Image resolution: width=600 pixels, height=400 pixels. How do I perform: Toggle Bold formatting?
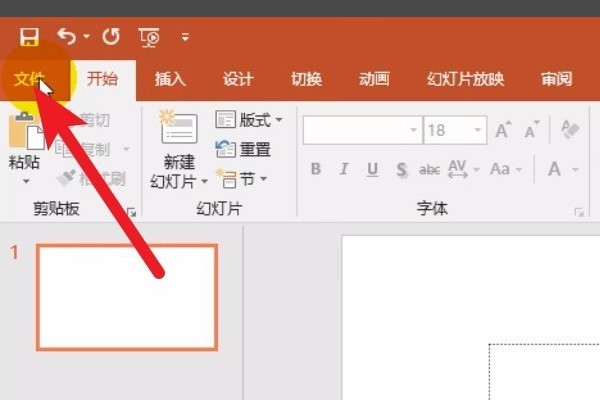coord(316,169)
